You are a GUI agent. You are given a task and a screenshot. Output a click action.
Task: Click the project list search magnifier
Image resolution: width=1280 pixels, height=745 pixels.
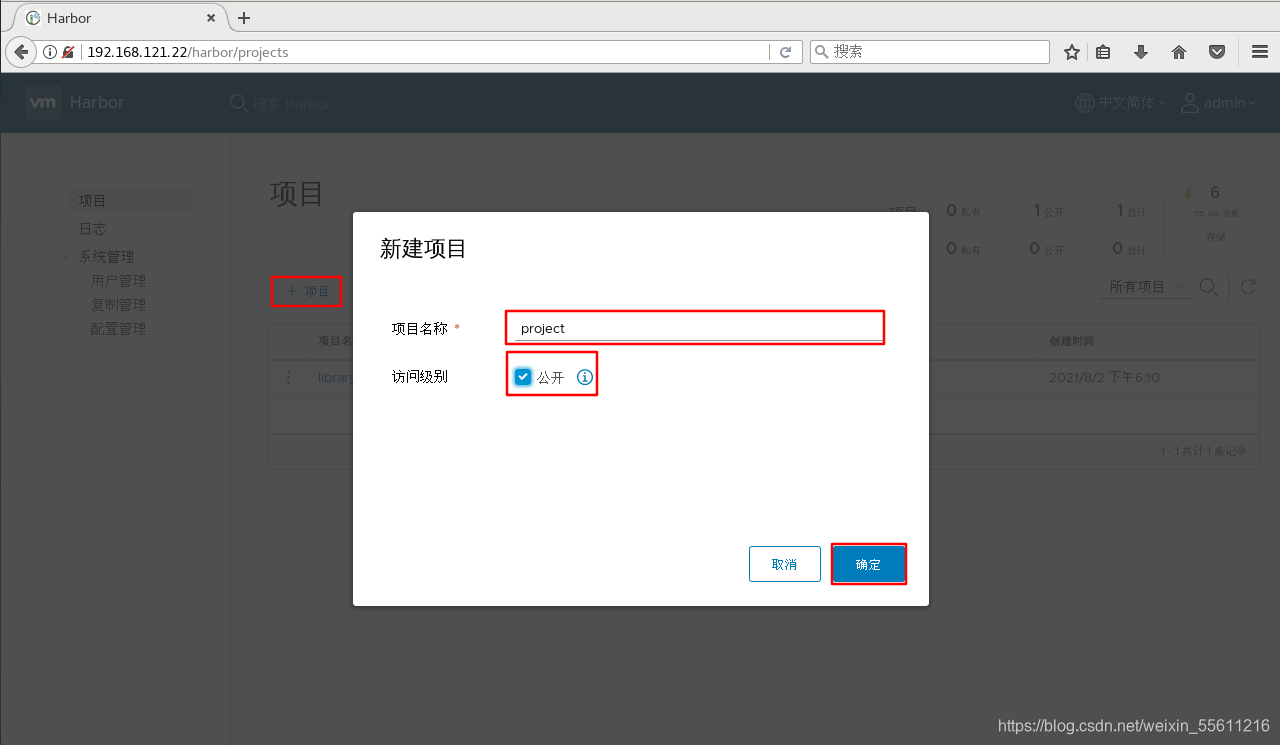point(1208,287)
